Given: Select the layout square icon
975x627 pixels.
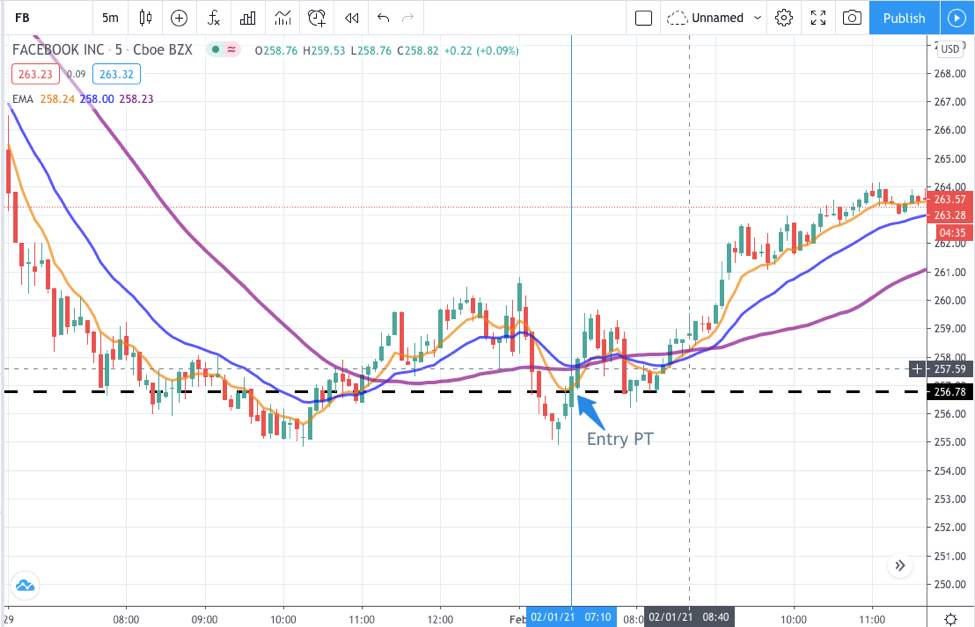Looking at the screenshot, I should click(644, 18).
